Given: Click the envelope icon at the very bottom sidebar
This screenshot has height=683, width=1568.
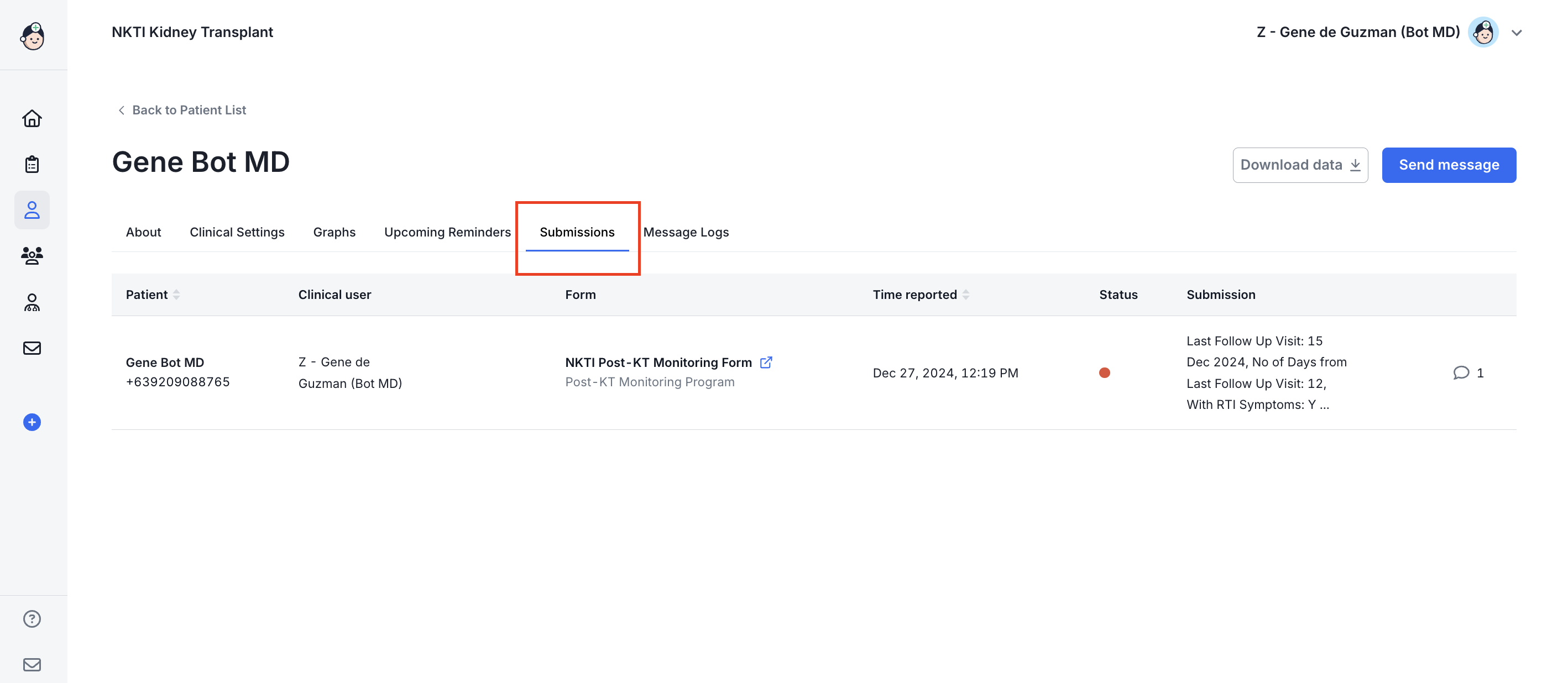Looking at the screenshot, I should pos(32,664).
